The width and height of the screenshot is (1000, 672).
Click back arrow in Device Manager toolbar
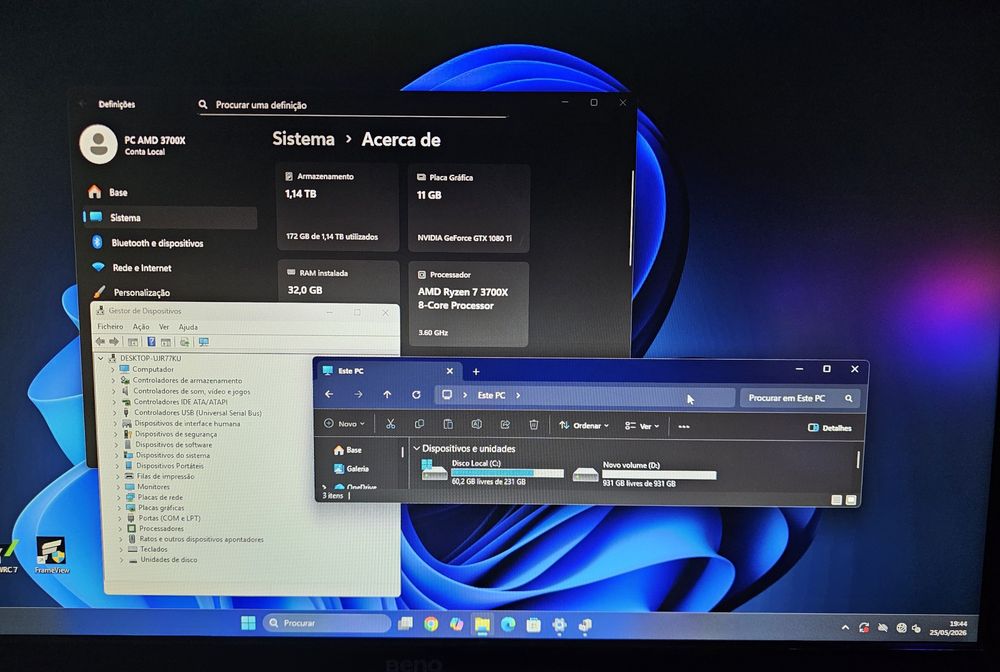pos(100,342)
